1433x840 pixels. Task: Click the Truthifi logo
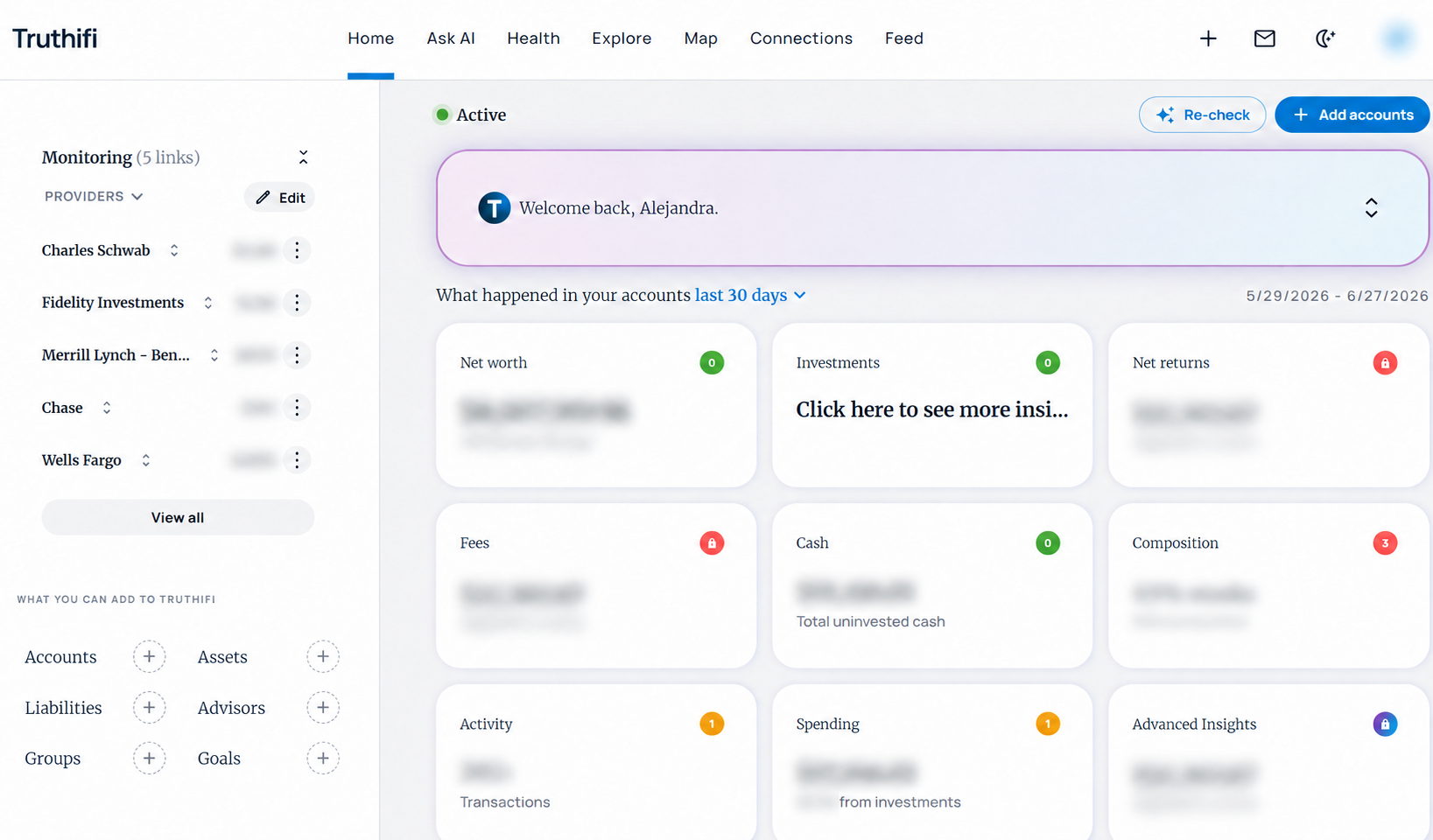pos(54,38)
